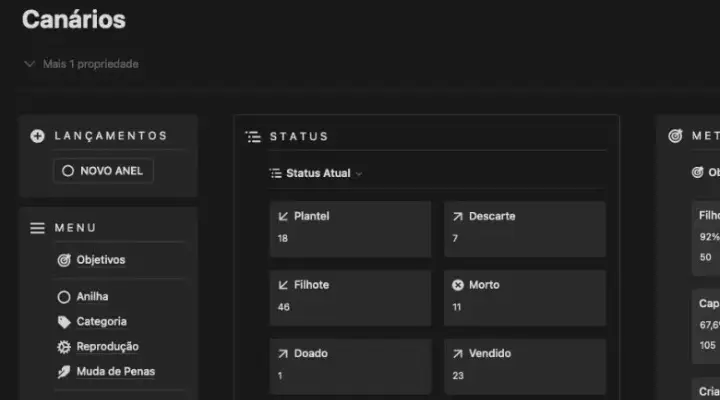720x400 pixels.
Task: Open the Objetivos menu link
Action: click(100, 260)
